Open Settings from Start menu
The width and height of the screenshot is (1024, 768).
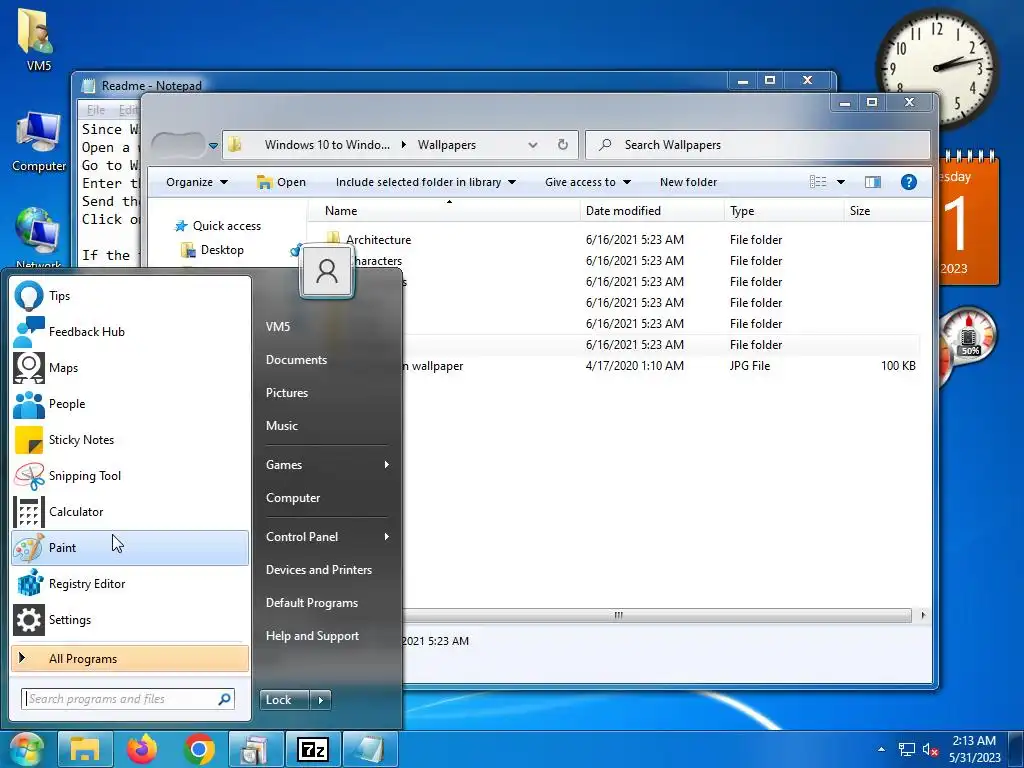pyautogui.click(x=129, y=620)
